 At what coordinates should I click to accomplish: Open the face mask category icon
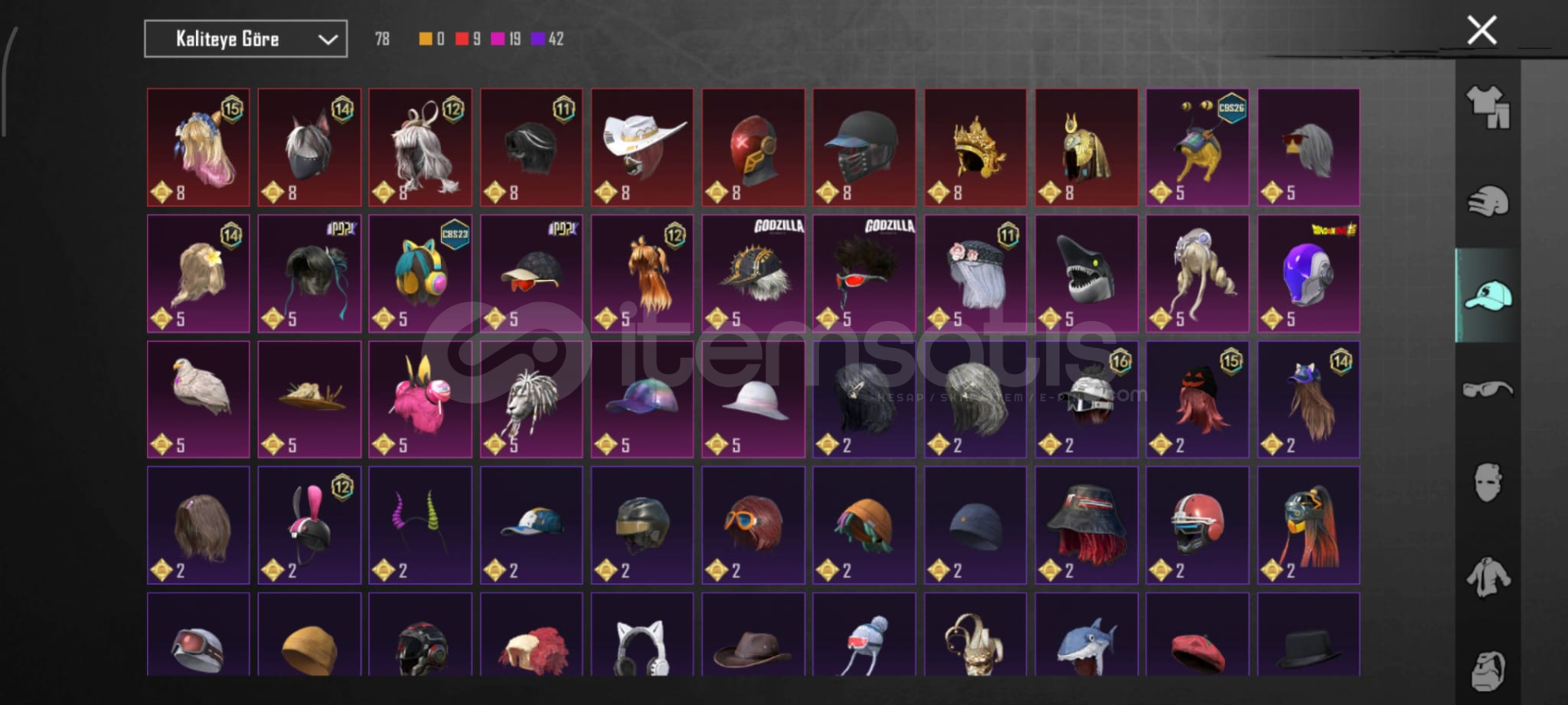1488,483
